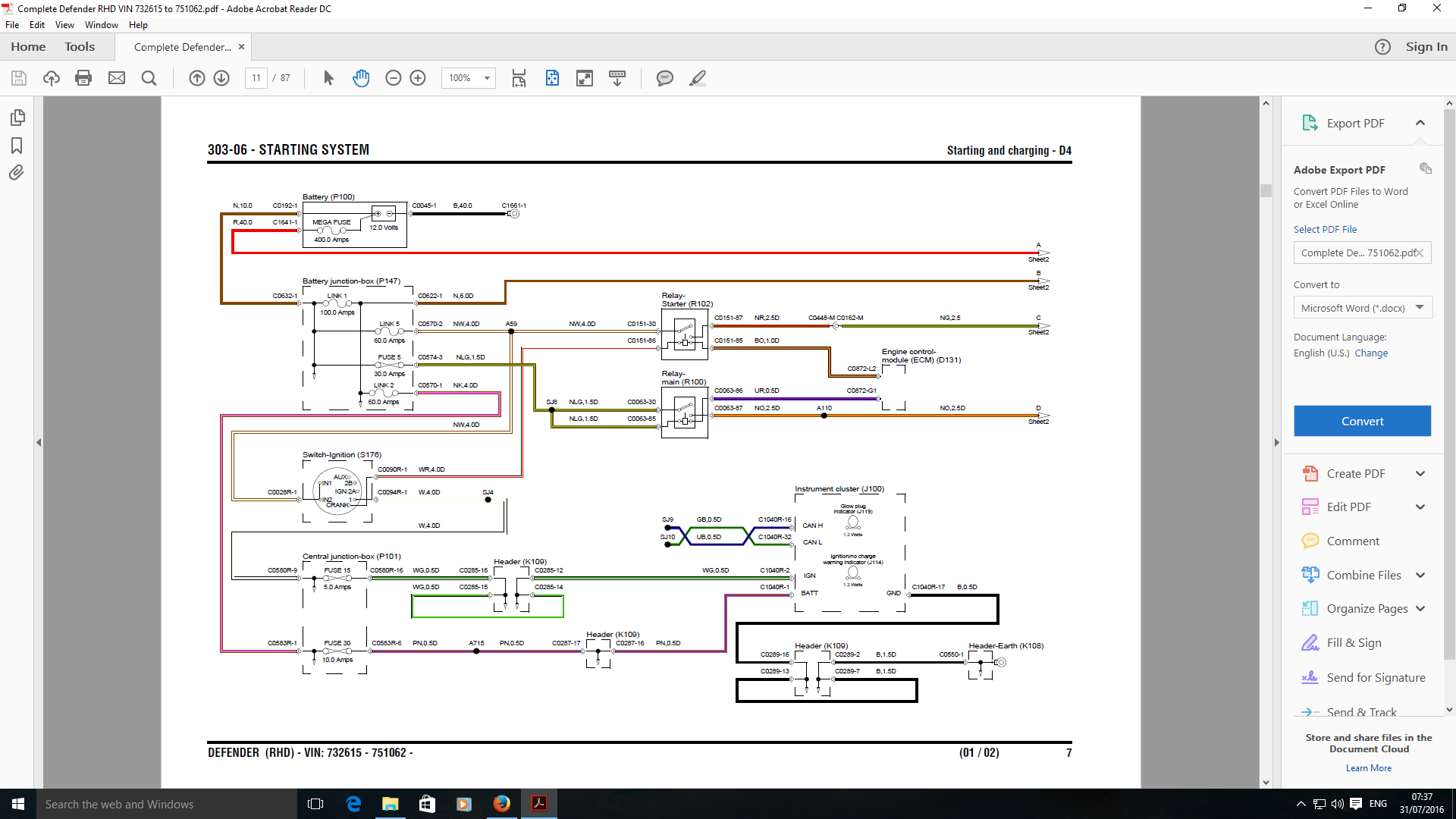Open the Find text magnifier
Image resolution: width=1456 pixels, height=819 pixels.
(x=149, y=78)
